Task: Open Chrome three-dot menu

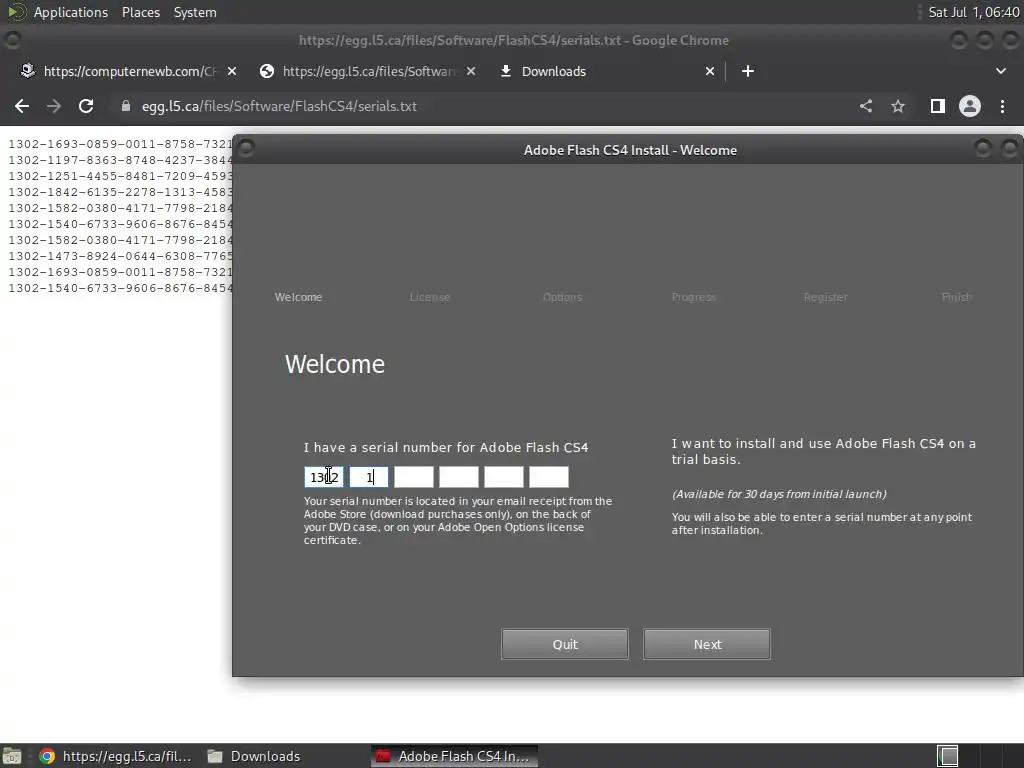Action: [1002, 106]
